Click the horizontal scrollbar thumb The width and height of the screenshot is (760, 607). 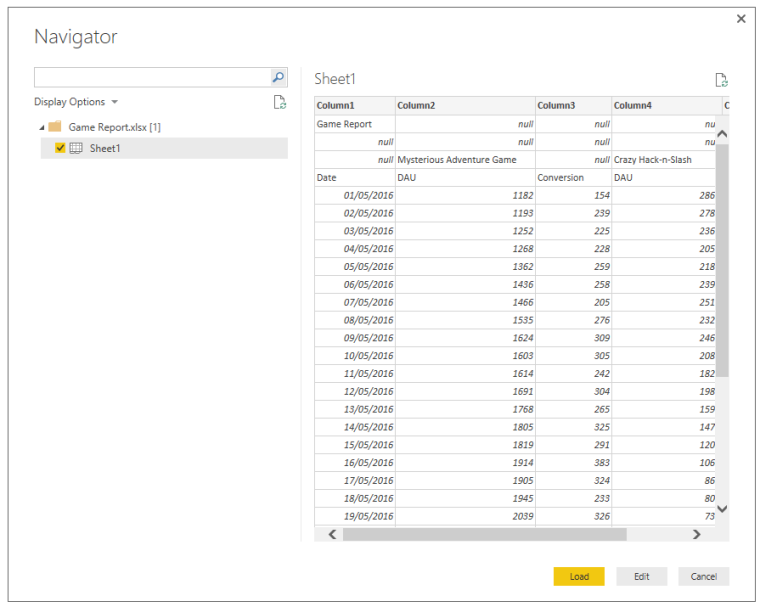[485, 534]
